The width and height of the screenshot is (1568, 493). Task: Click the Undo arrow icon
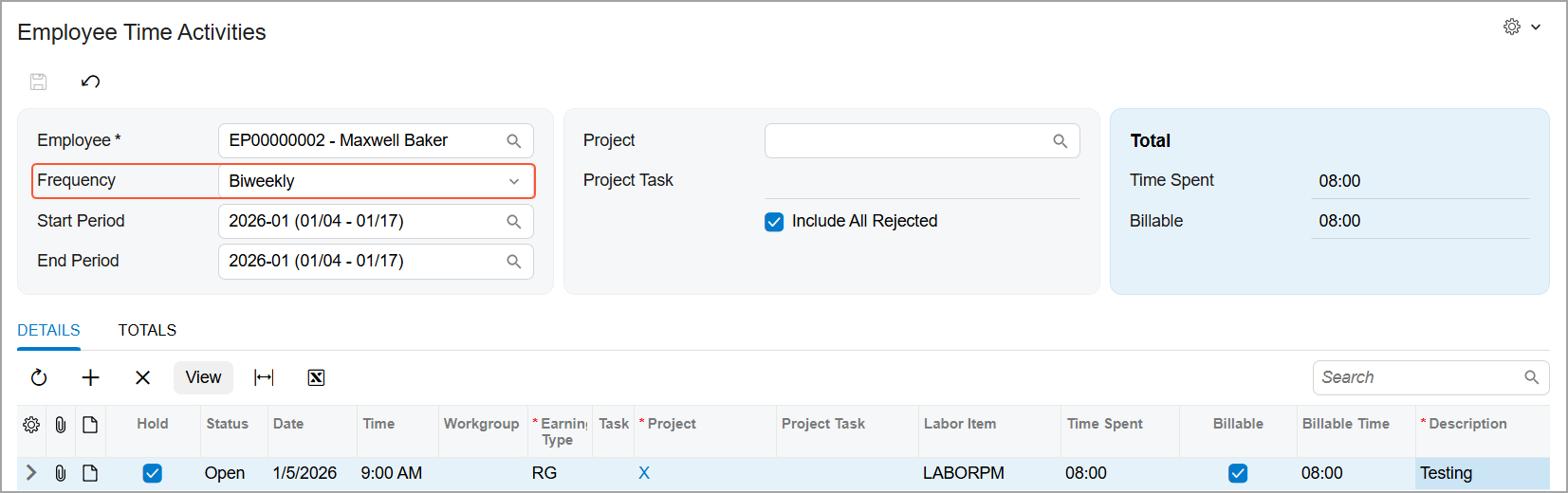[x=90, y=82]
